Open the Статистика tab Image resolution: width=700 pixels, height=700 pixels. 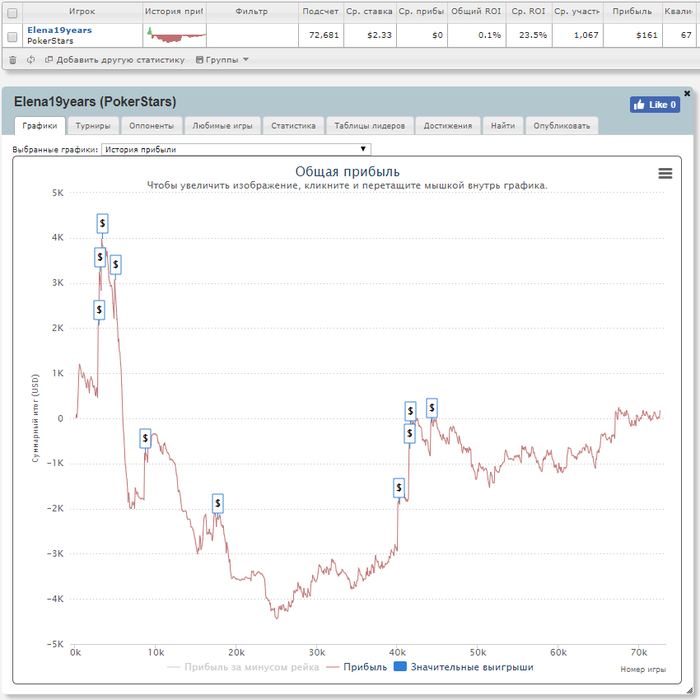293,126
